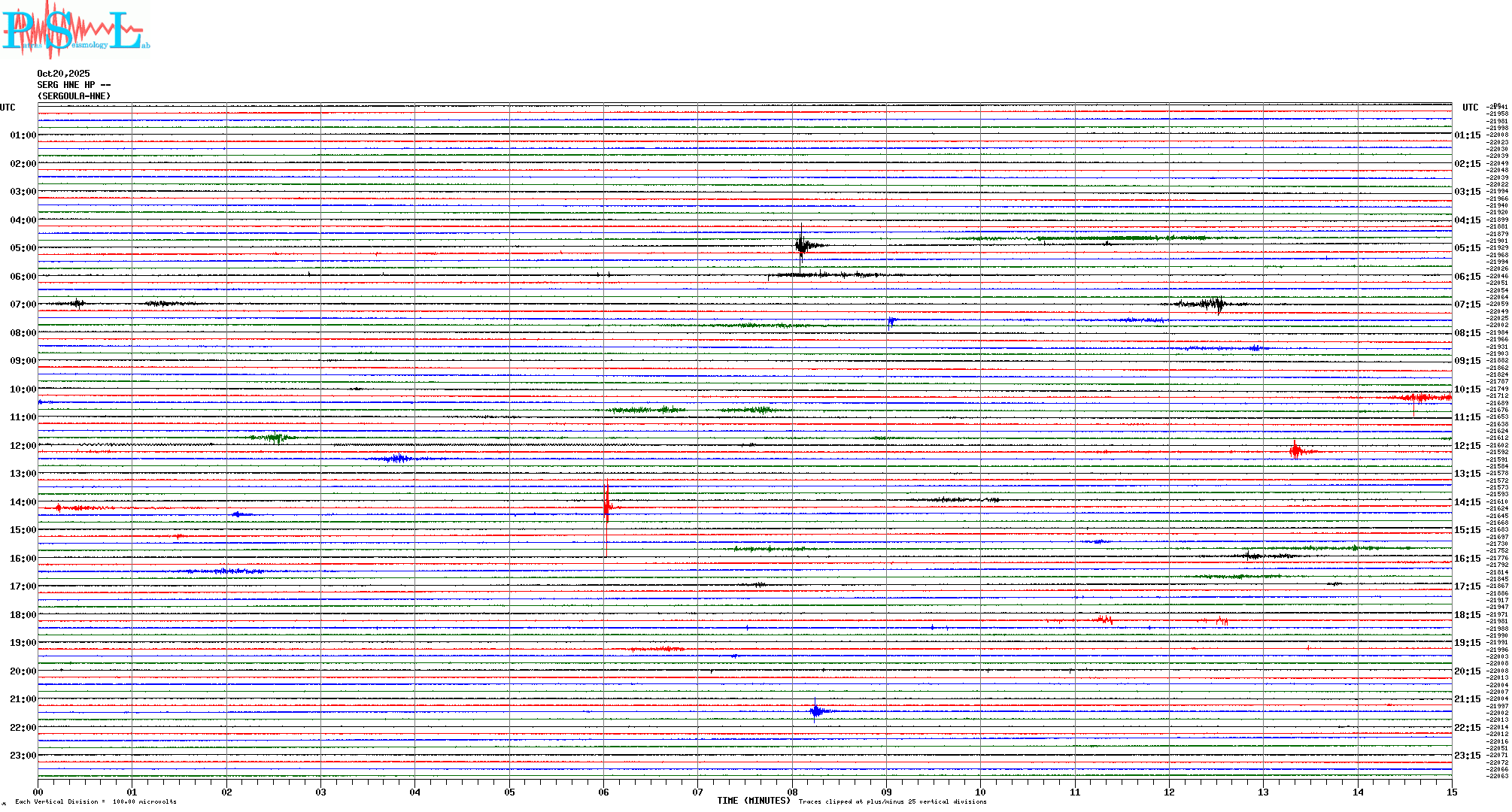This screenshot has width=1512, height=812.
Task: Click the tall red seismic spike at 14:00 row
Action: click(x=606, y=508)
